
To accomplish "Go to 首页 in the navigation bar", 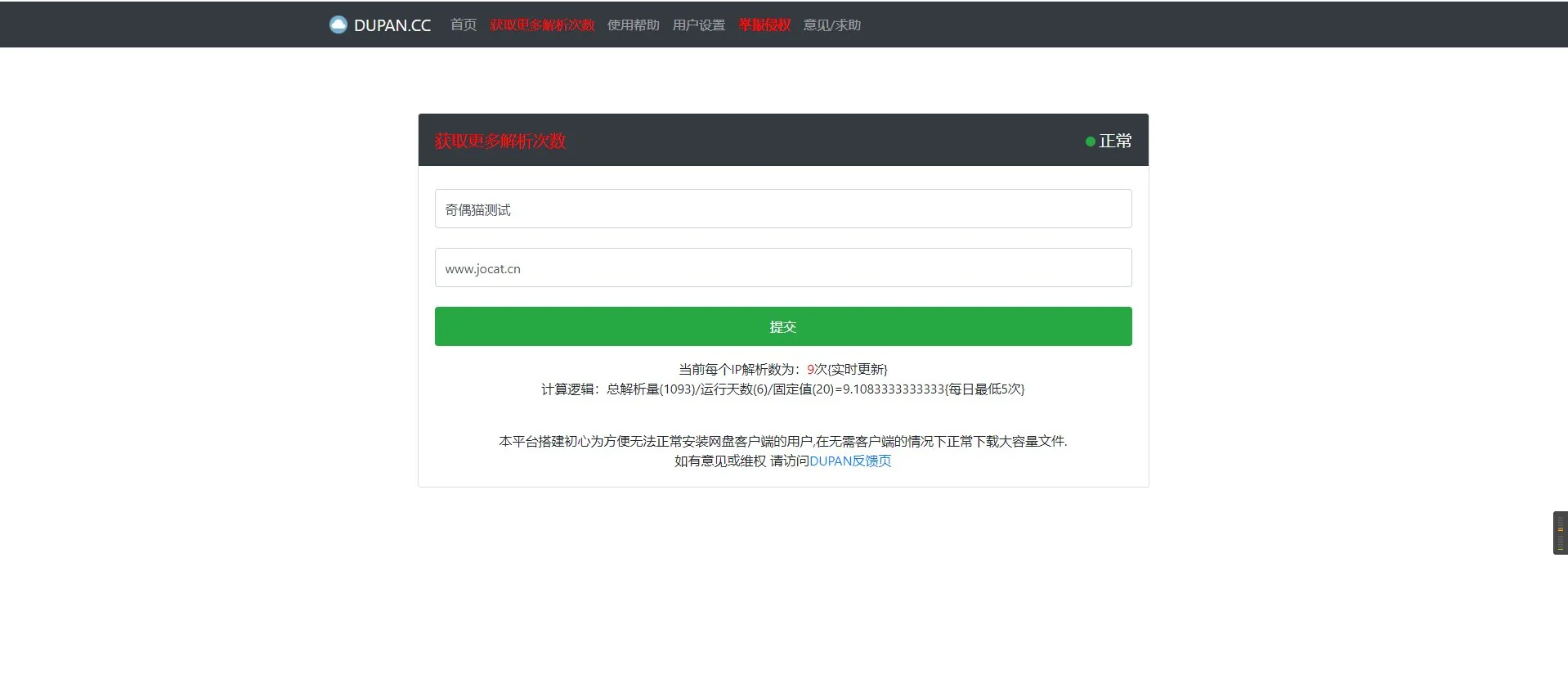I will (x=463, y=25).
